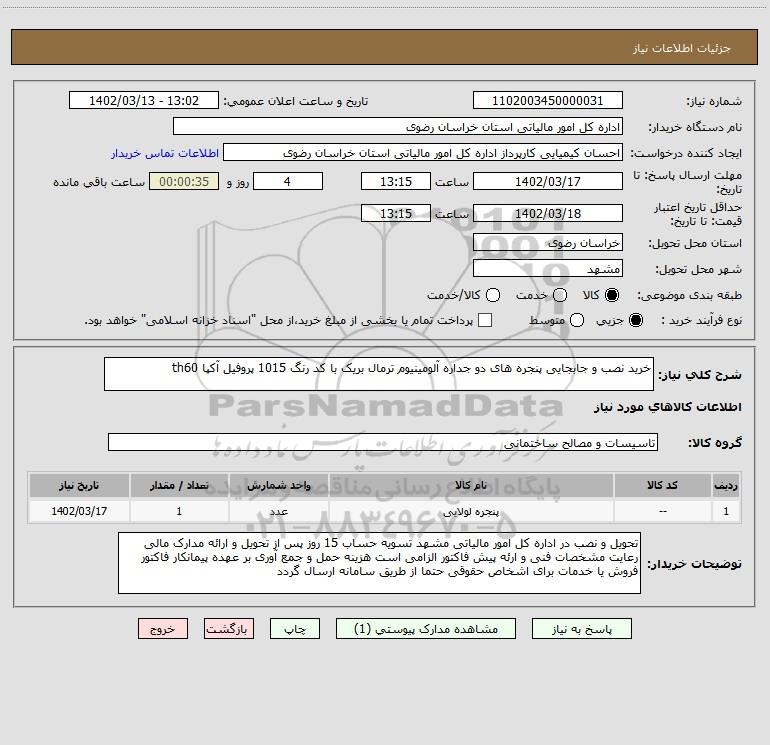Image resolution: width=770 pixels, height=745 pixels.
Task: Click the remaining days field showing 4
Action: pyautogui.click(x=288, y=181)
